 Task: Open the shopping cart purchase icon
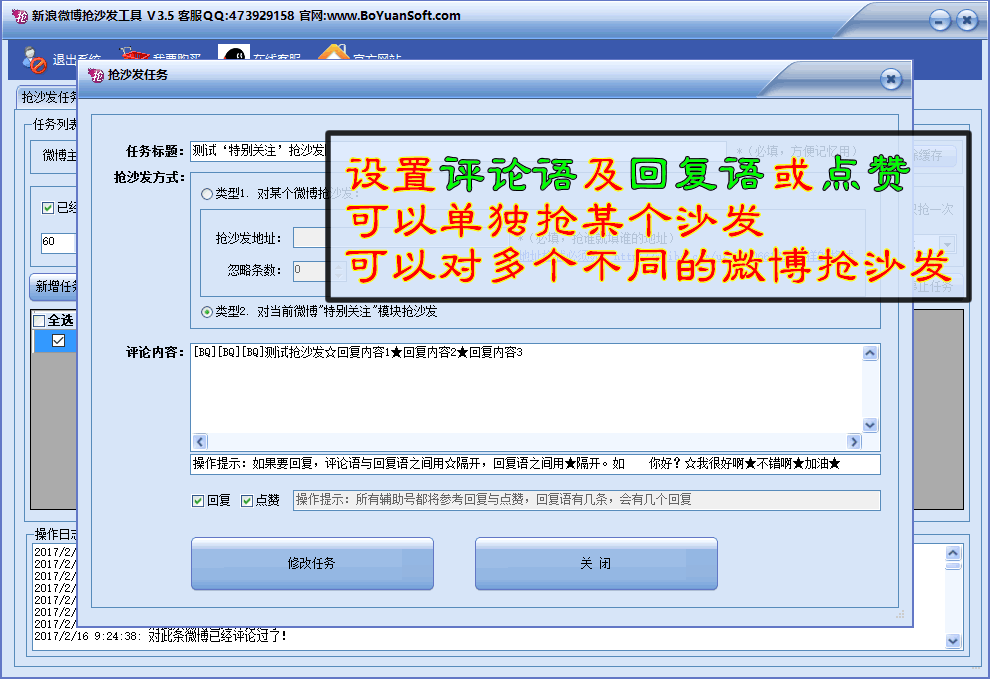click(134, 53)
